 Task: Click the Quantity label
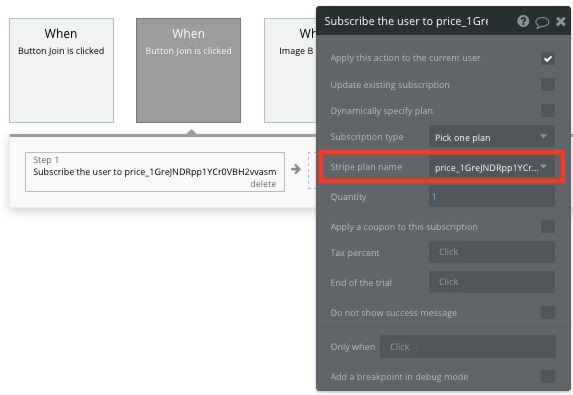[348, 197]
